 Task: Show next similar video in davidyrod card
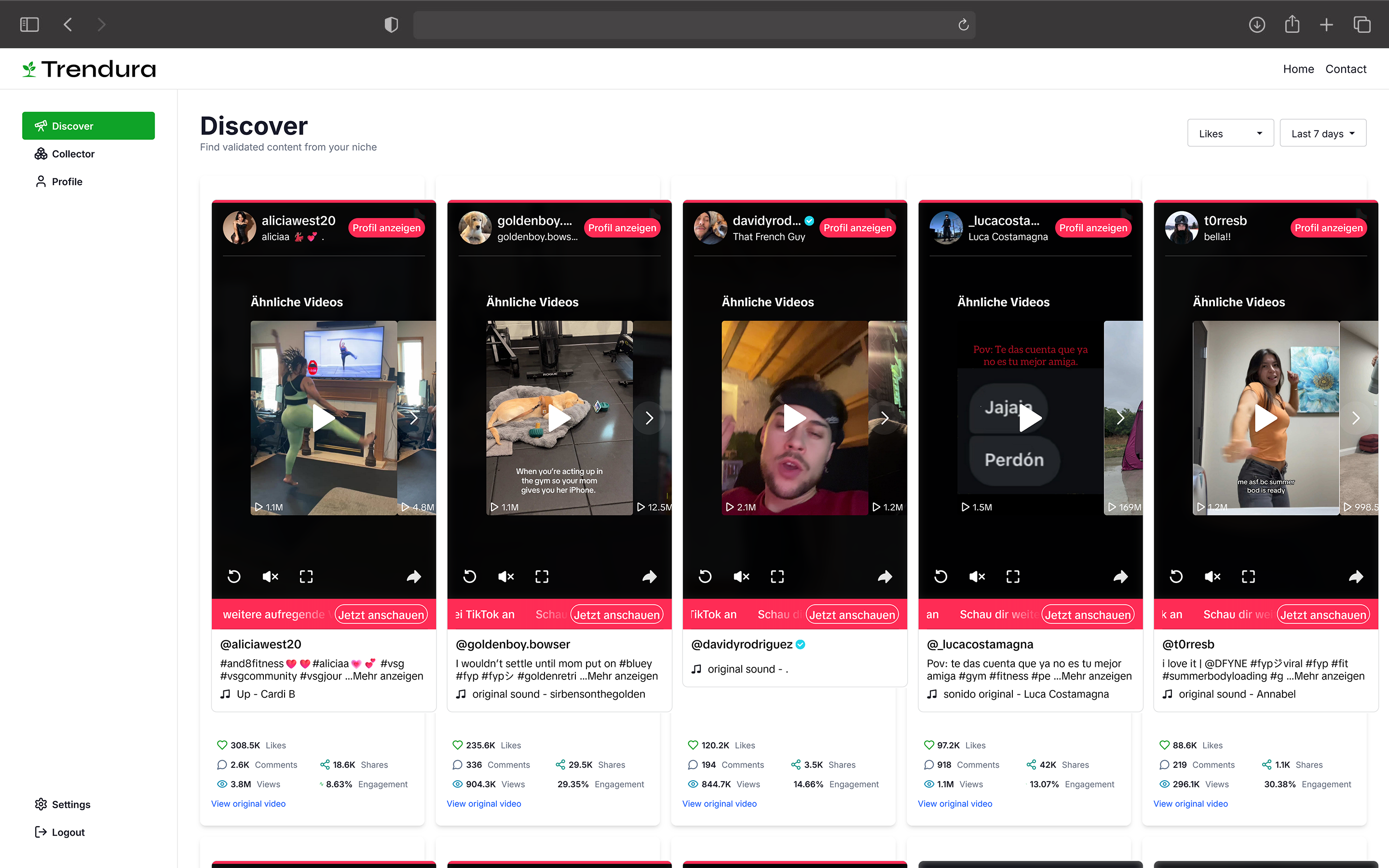(885, 418)
